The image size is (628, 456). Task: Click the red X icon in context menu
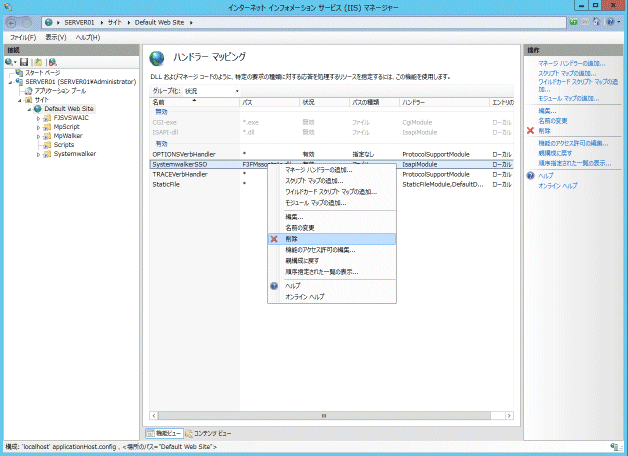(274, 239)
